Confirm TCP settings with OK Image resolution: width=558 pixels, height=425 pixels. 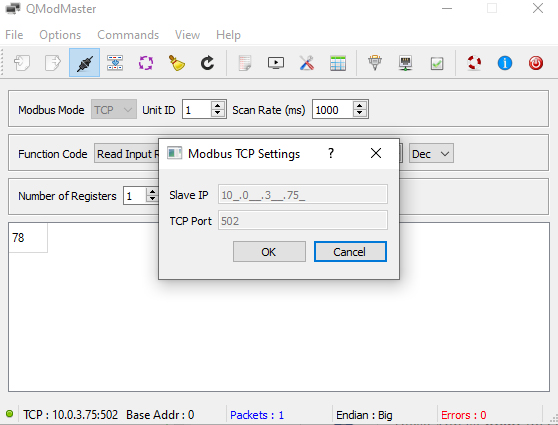(x=269, y=252)
